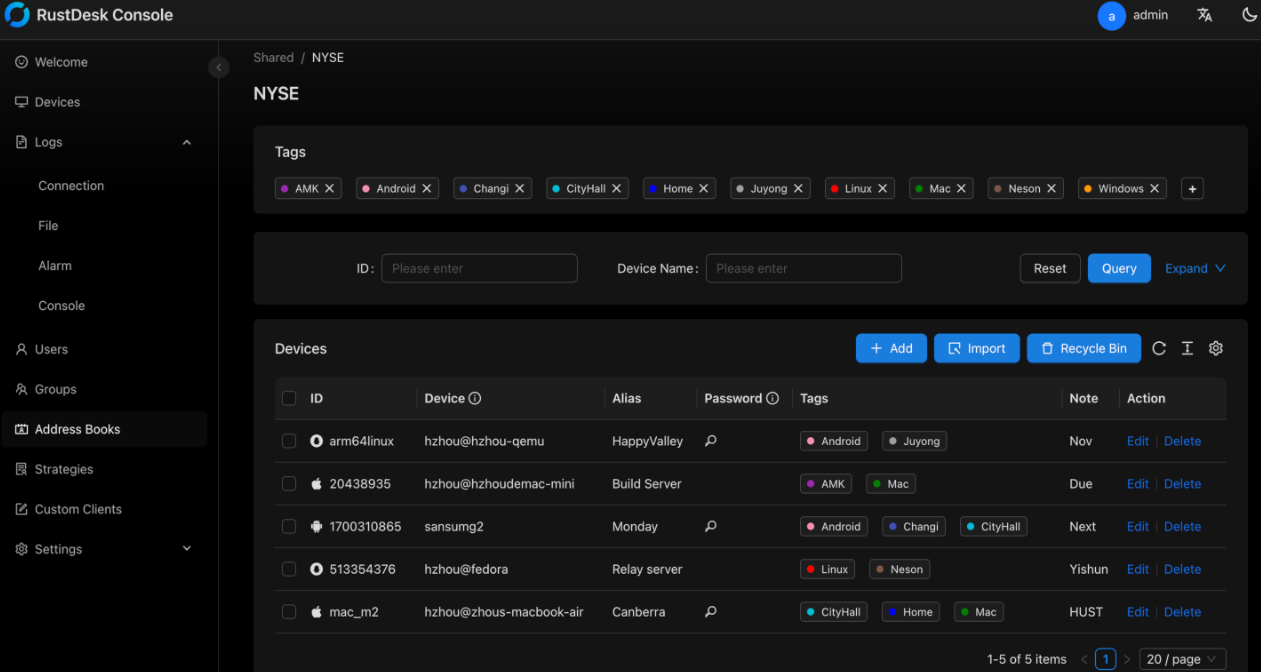Open the language switcher icon

[x=1205, y=15]
